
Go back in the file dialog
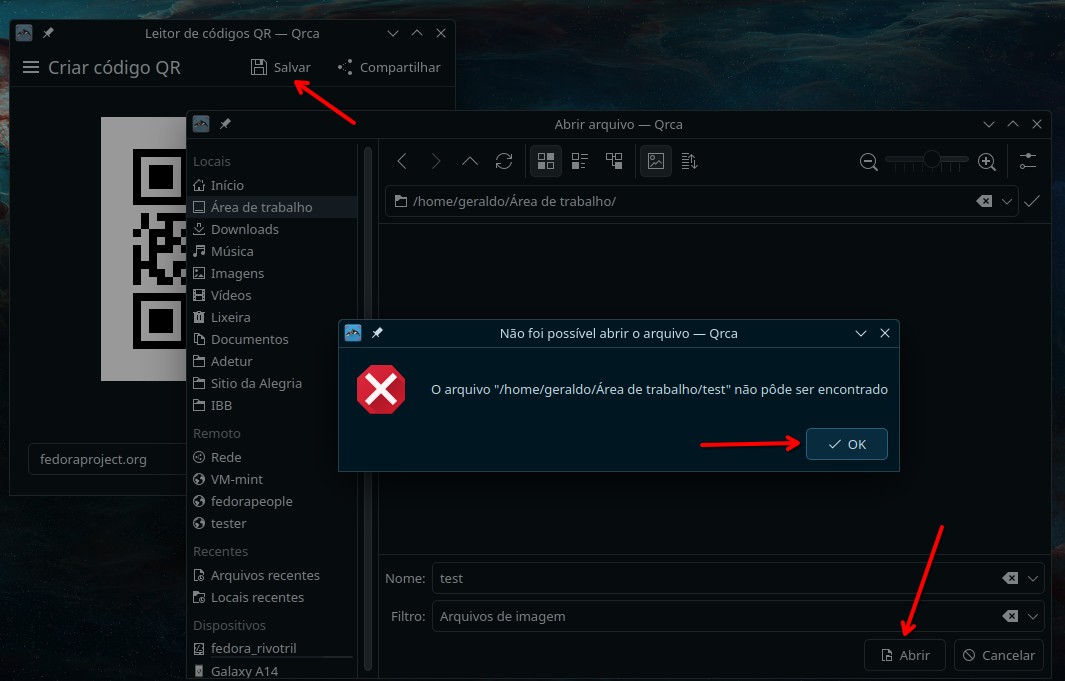coord(402,161)
